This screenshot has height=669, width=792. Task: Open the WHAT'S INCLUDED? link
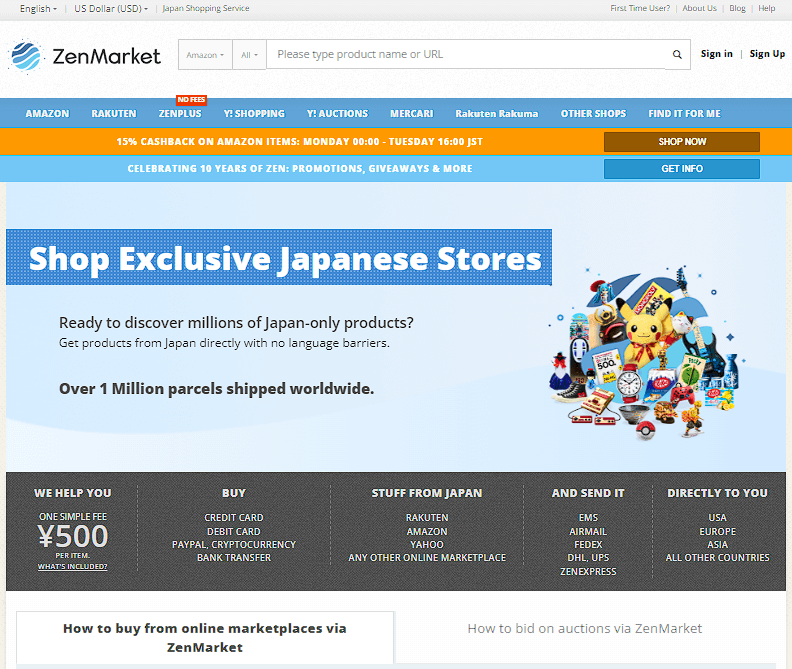72,567
